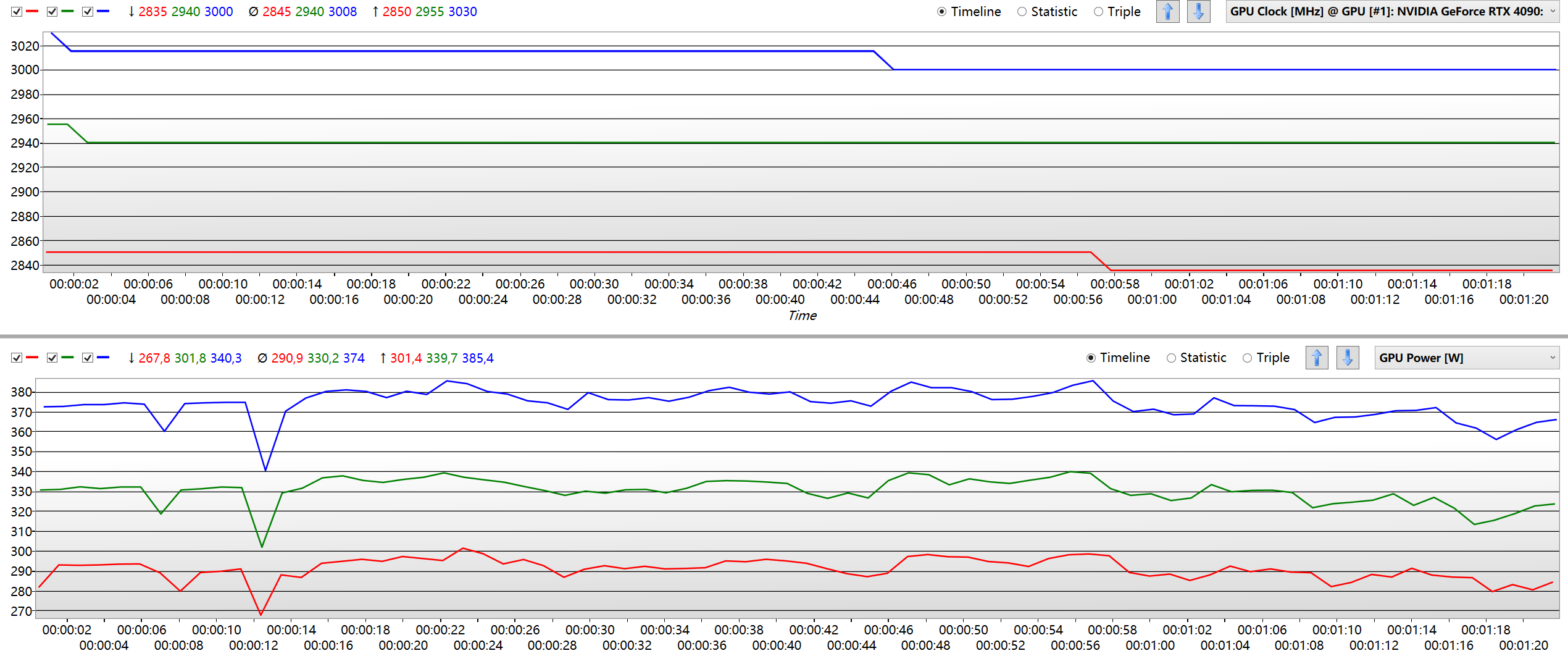Expand the GPU Power [W] sensor dropdown
Image resolution: width=1568 pixels, height=656 pixels.
pyautogui.click(x=1466, y=358)
